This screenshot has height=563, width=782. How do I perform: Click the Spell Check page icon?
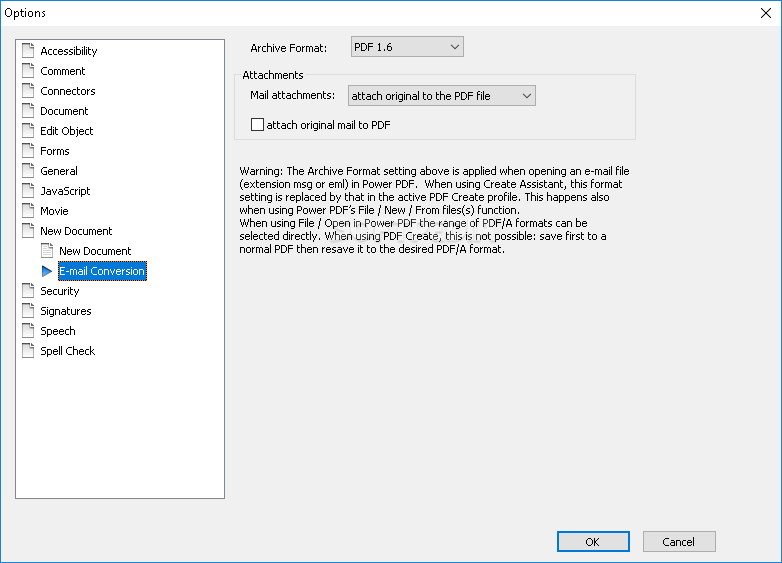(x=28, y=350)
